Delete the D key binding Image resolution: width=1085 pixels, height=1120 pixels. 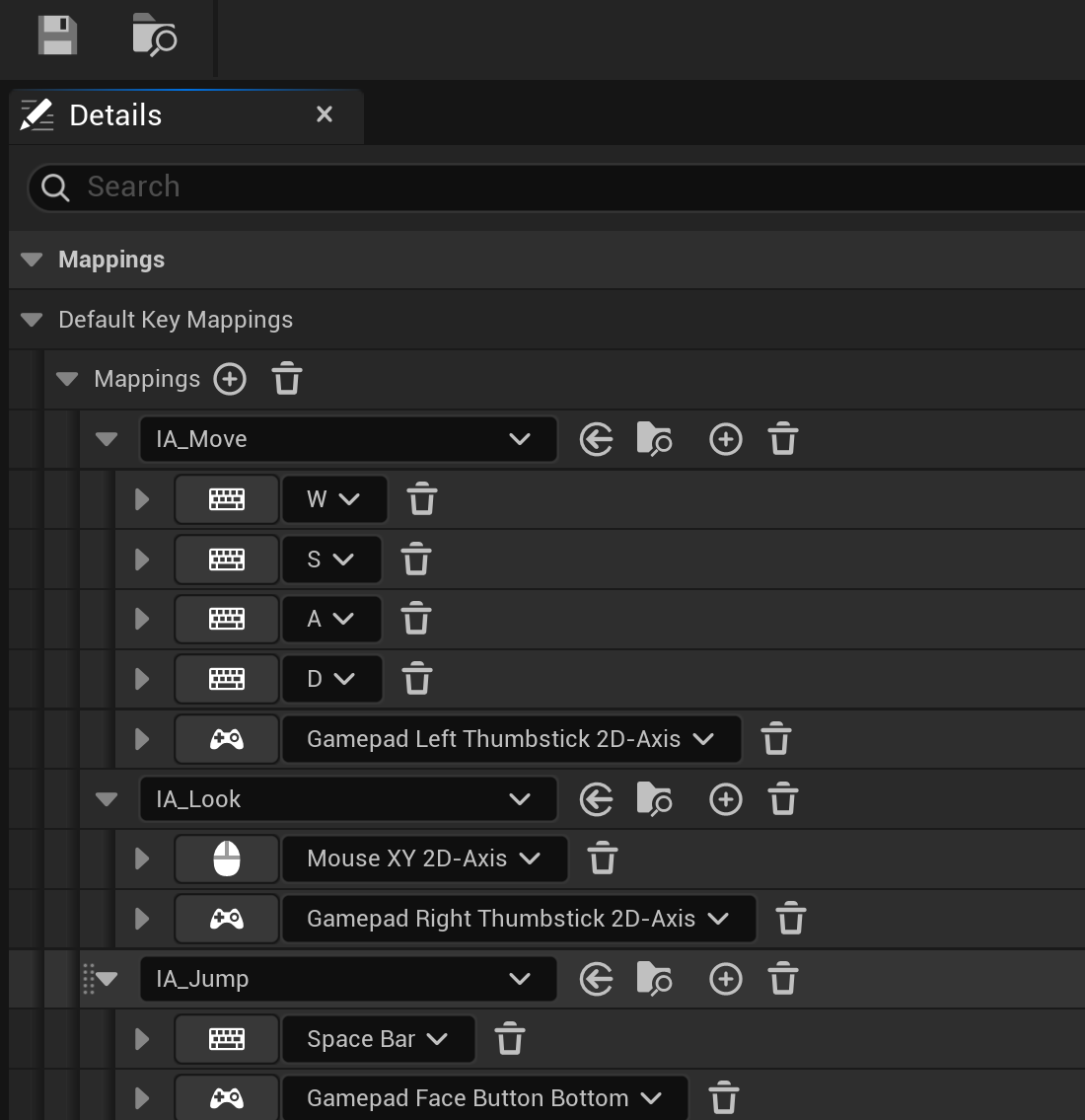(x=417, y=679)
